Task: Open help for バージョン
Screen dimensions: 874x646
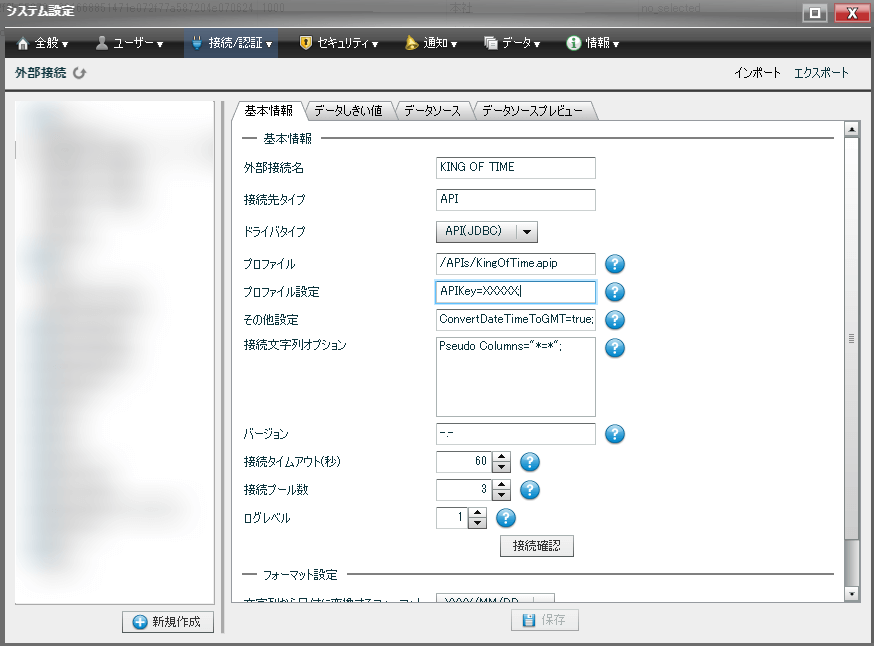Action: tap(615, 434)
